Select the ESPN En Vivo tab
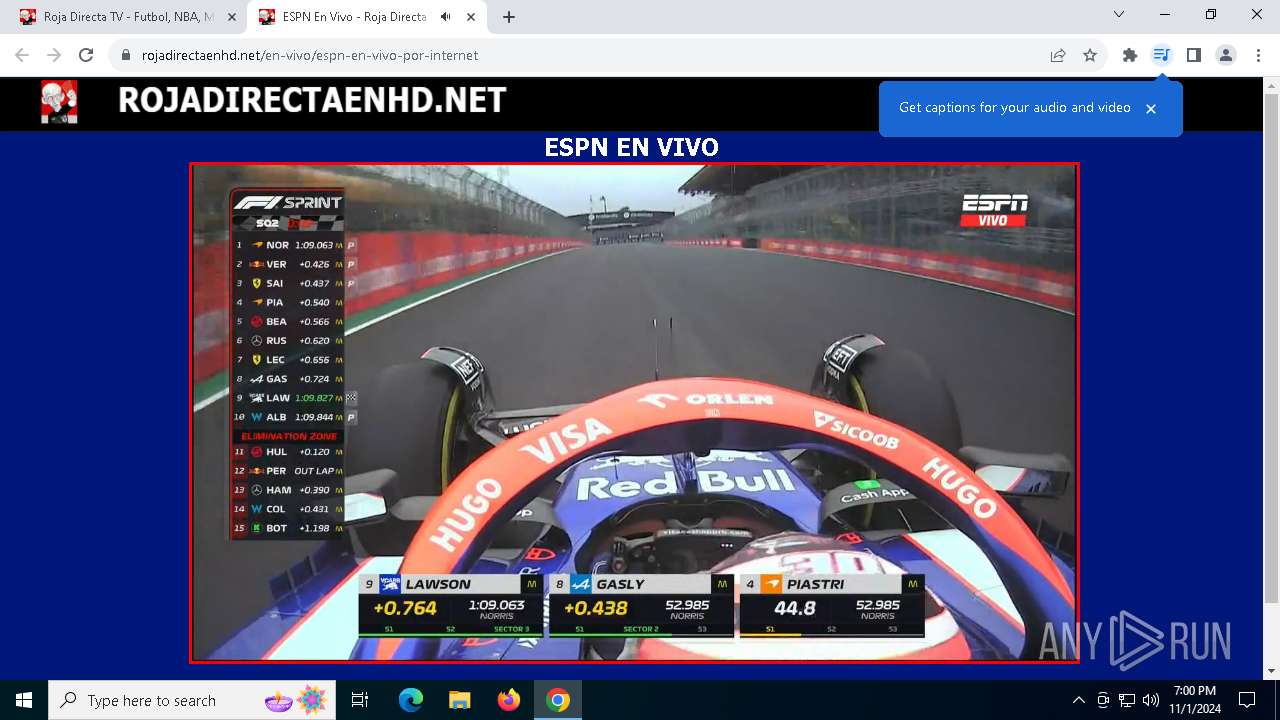This screenshot has width=1280, height=720. point(366,17)
